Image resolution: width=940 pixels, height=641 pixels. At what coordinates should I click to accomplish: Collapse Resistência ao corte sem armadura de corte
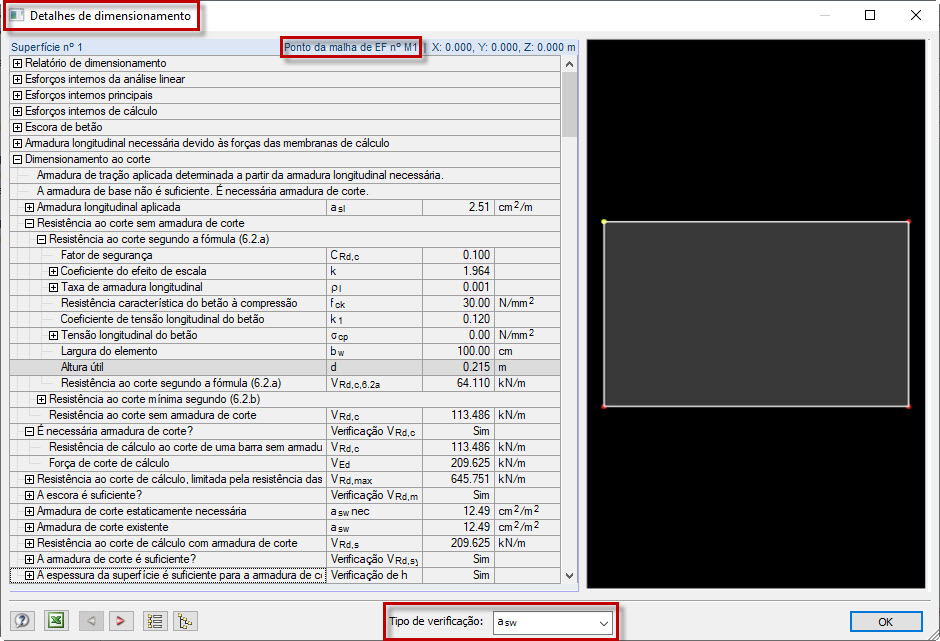tap(29, 223)
